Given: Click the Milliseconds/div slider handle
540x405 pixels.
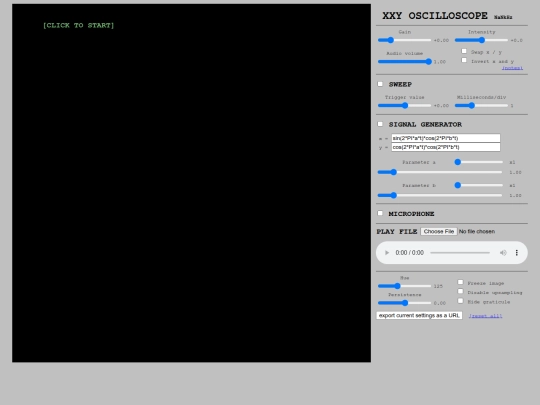Looking at the screenshot, I should click(471, 105).
